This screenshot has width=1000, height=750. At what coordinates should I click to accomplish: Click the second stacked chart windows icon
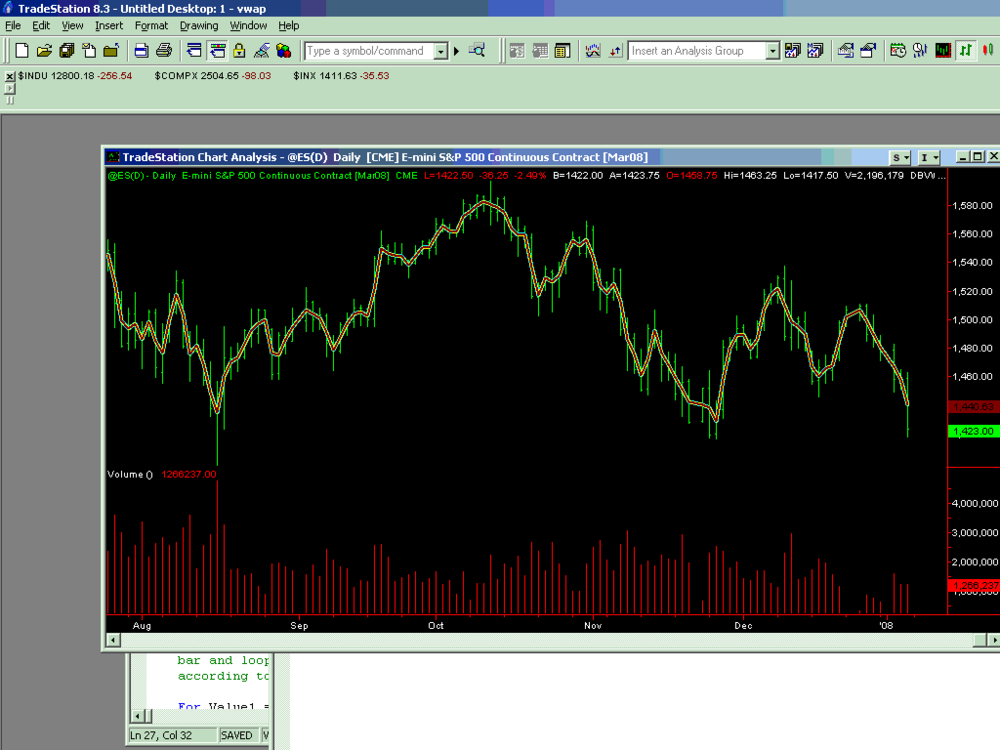pyautogui.click(x=815, y=51)
